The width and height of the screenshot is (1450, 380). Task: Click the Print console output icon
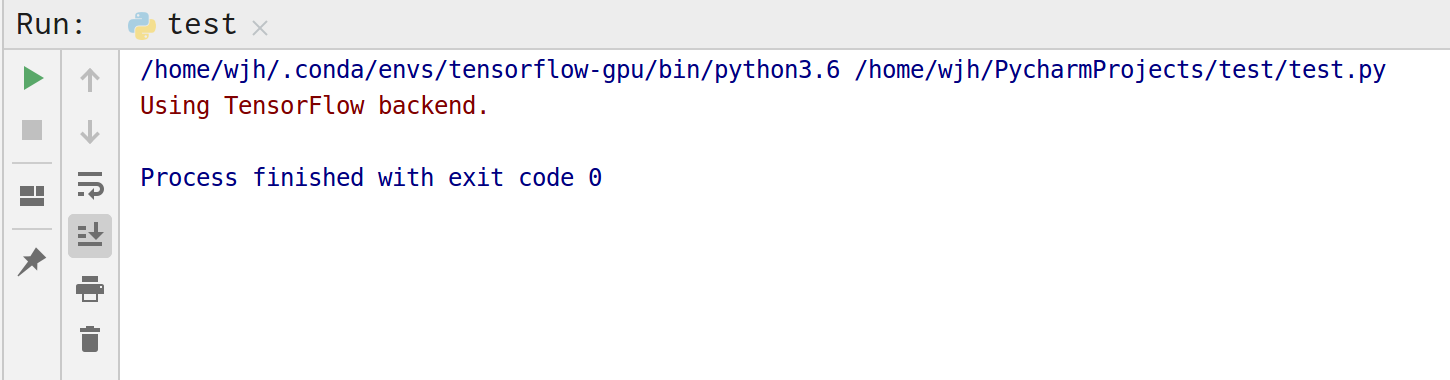coord(90,289)
